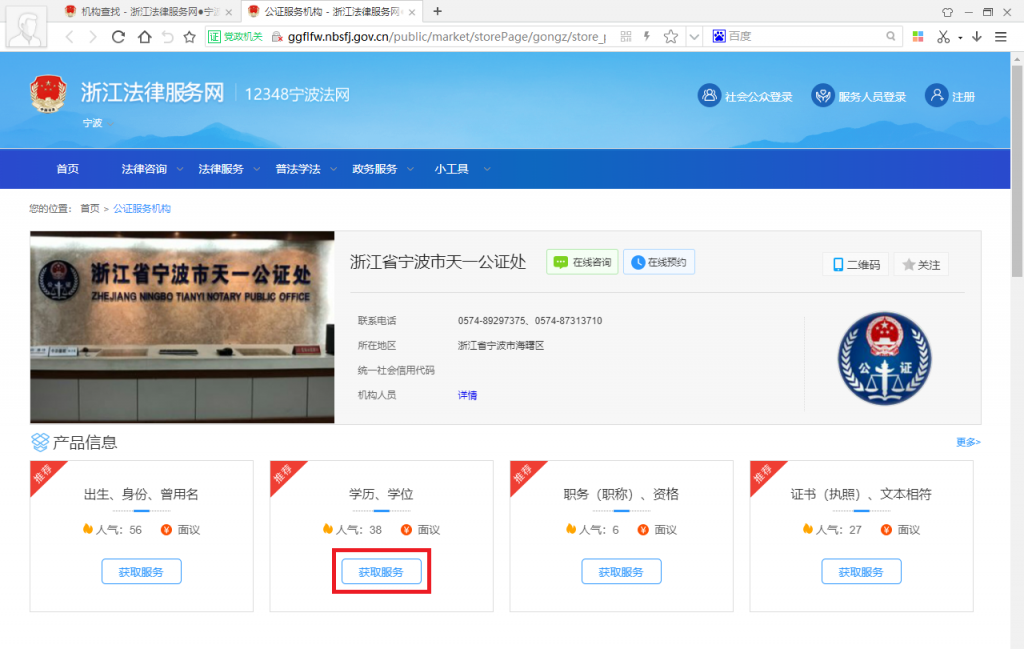
Task: Open the downloads arrow icon
Action: pos(977,37)
